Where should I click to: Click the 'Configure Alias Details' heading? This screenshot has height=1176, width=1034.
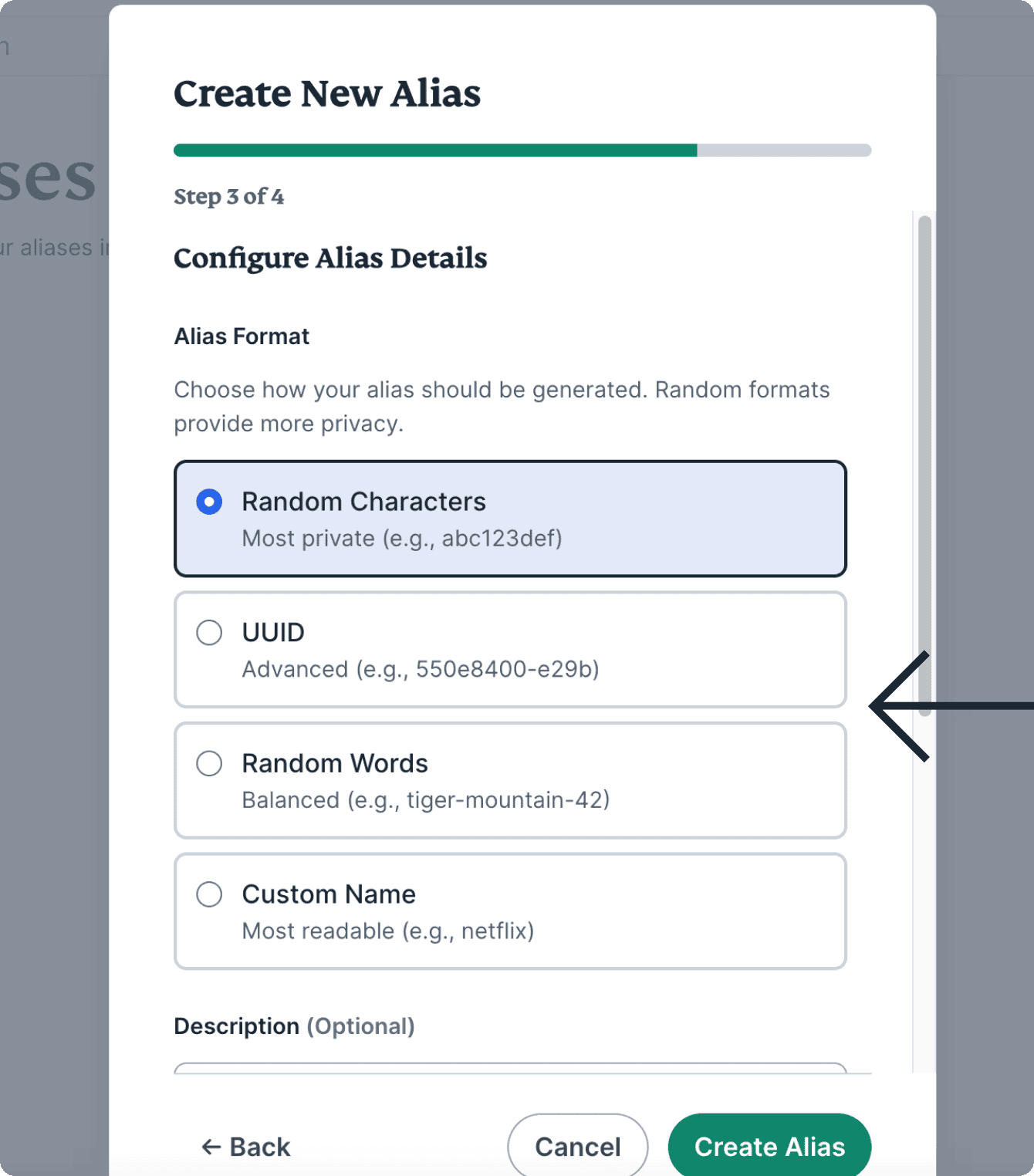click(x=330, y=259)
